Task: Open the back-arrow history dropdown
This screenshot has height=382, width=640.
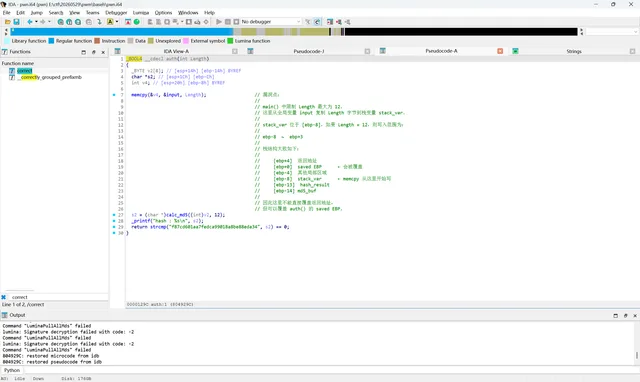Action: click(36, 22)
